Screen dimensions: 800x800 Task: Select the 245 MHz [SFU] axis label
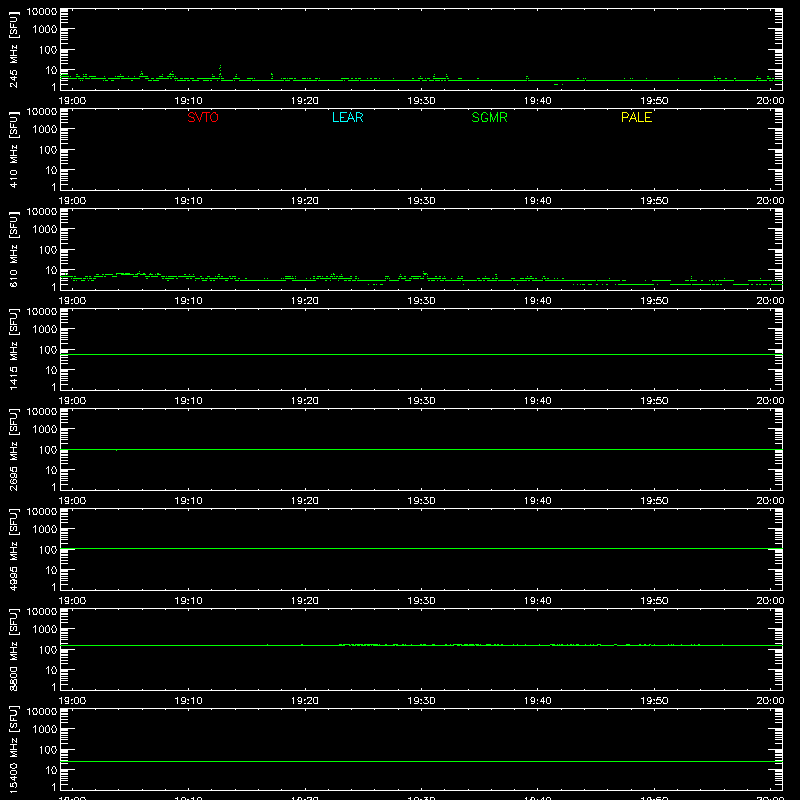pos(14,50)
